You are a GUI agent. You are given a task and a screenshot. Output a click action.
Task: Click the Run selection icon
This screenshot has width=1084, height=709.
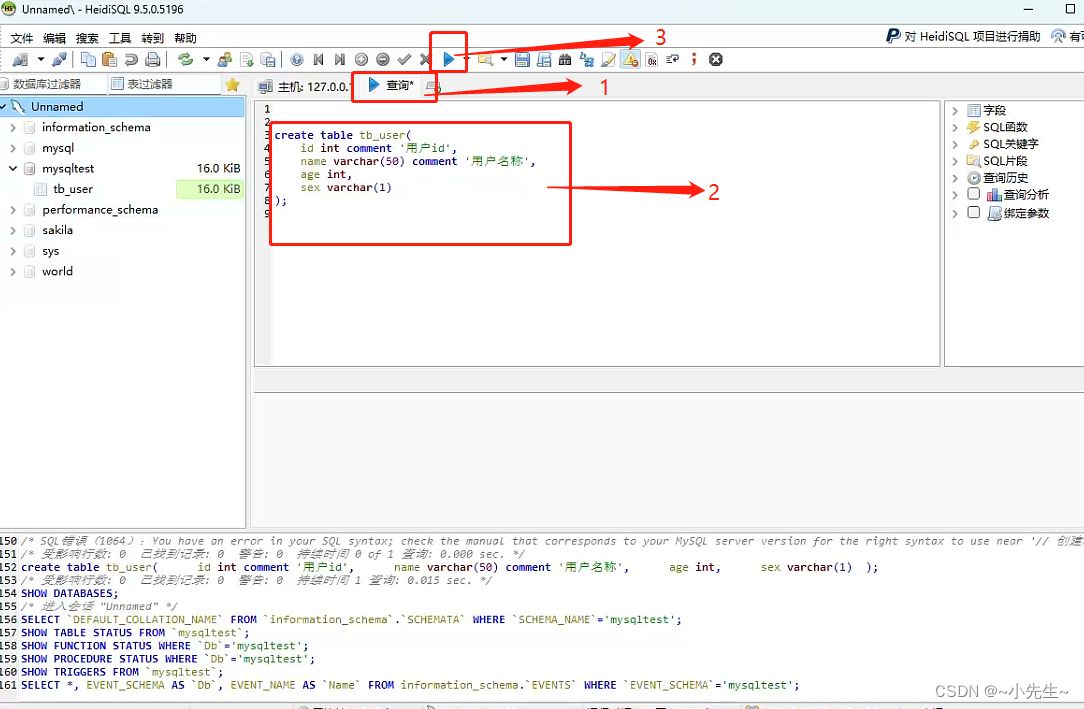pyautogui.click(x=486, y=60)
